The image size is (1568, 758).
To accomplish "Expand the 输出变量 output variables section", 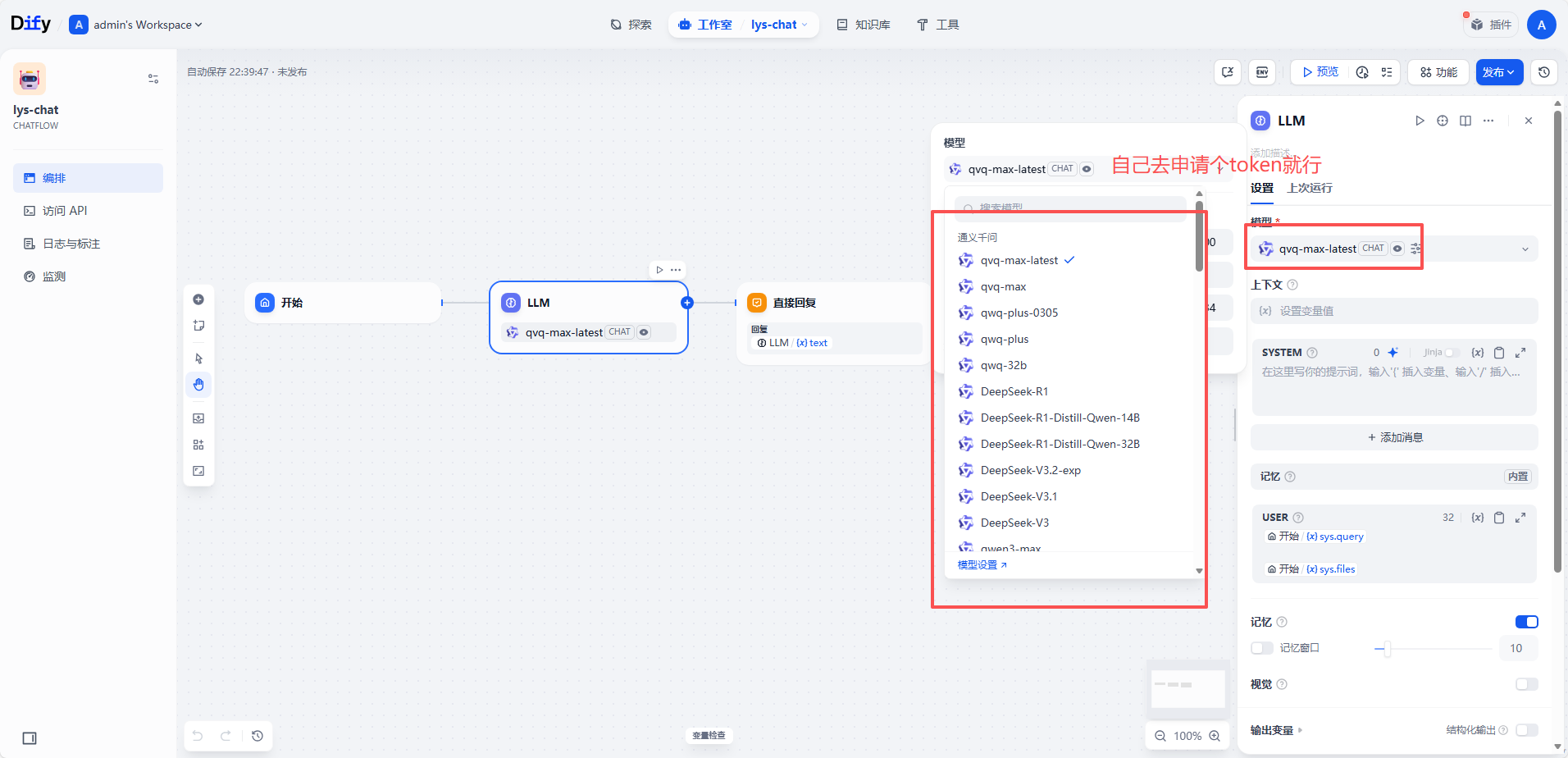I will coord(1276,730).
